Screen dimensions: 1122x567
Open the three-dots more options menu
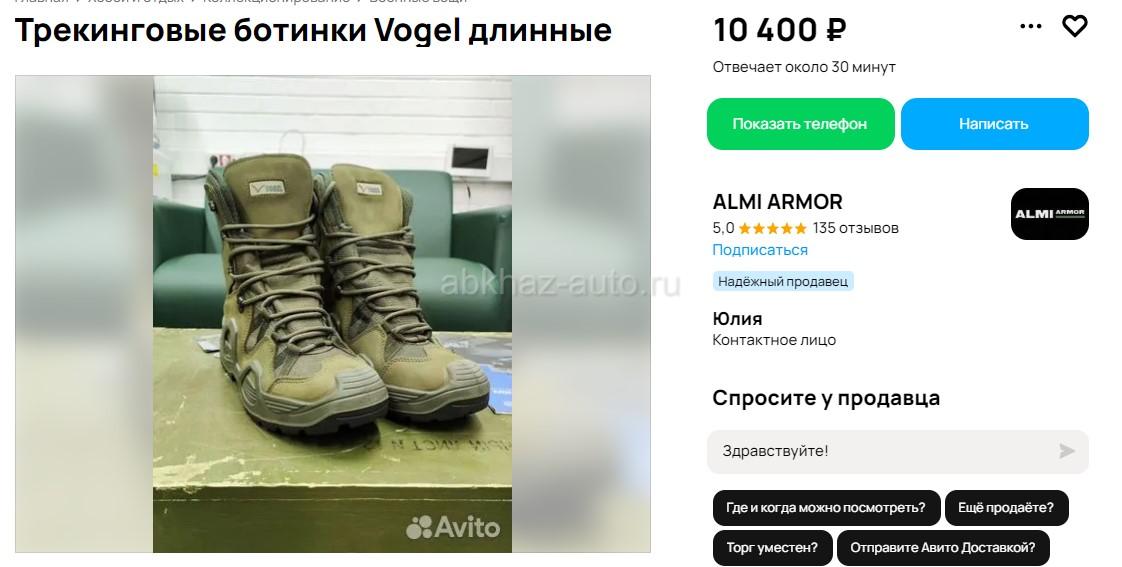(1030, 26)
